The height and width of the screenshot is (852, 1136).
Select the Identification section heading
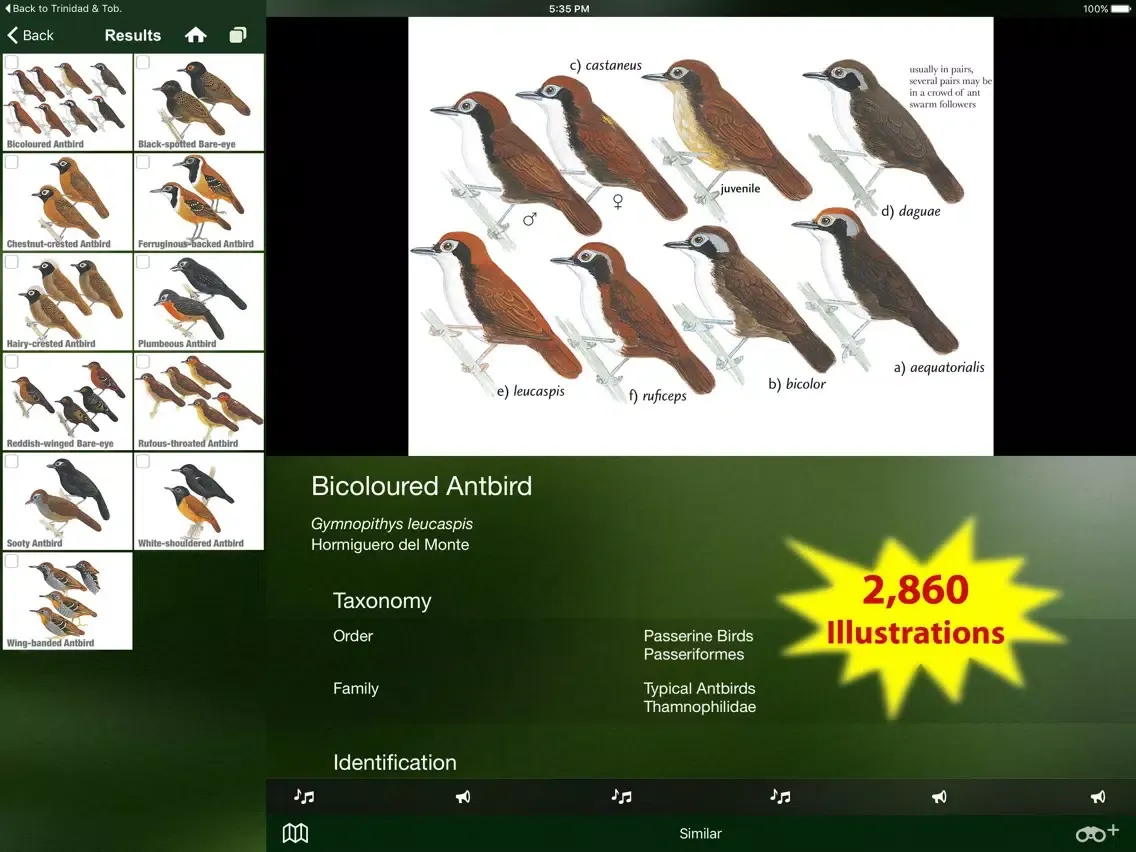pos(395,762)
